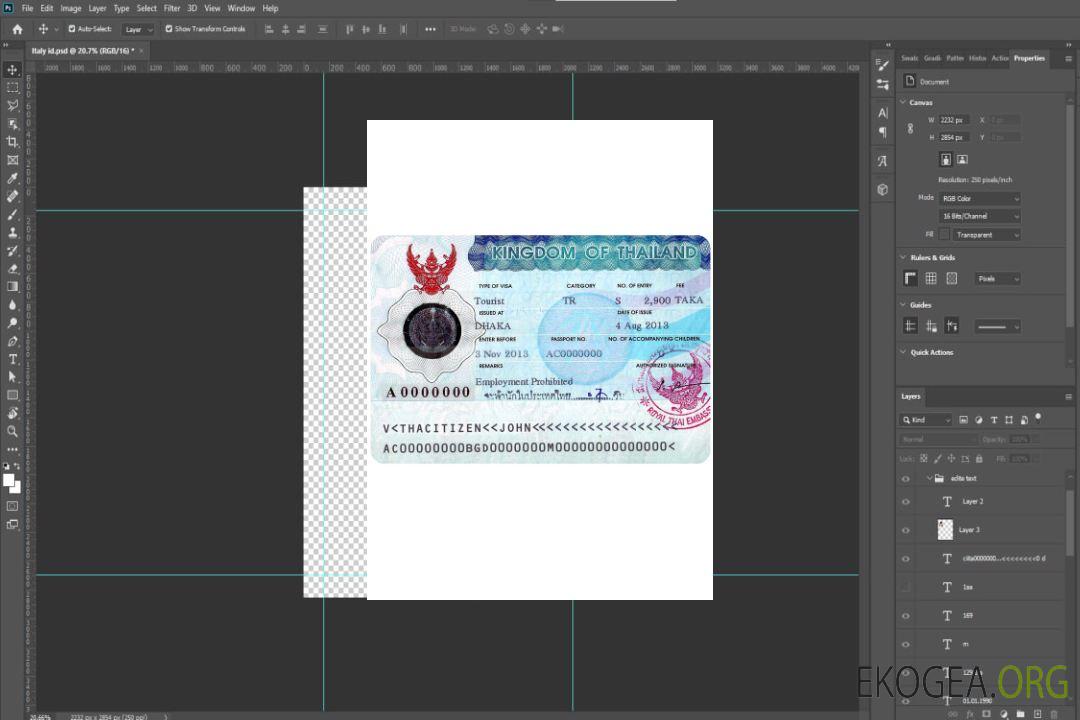Open the Fill Transparent dropdown
Viewport: 1080px width, 720px height.
coord(986,235)
